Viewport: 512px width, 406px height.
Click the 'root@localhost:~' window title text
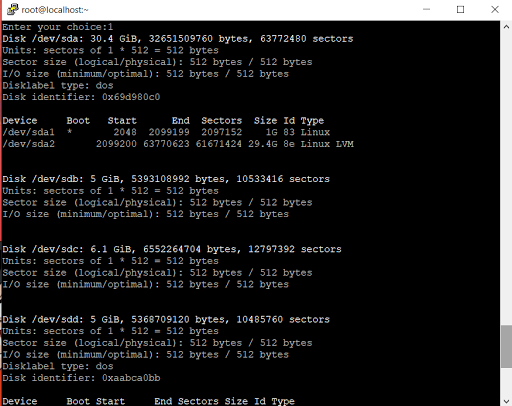tap(55, 10)
